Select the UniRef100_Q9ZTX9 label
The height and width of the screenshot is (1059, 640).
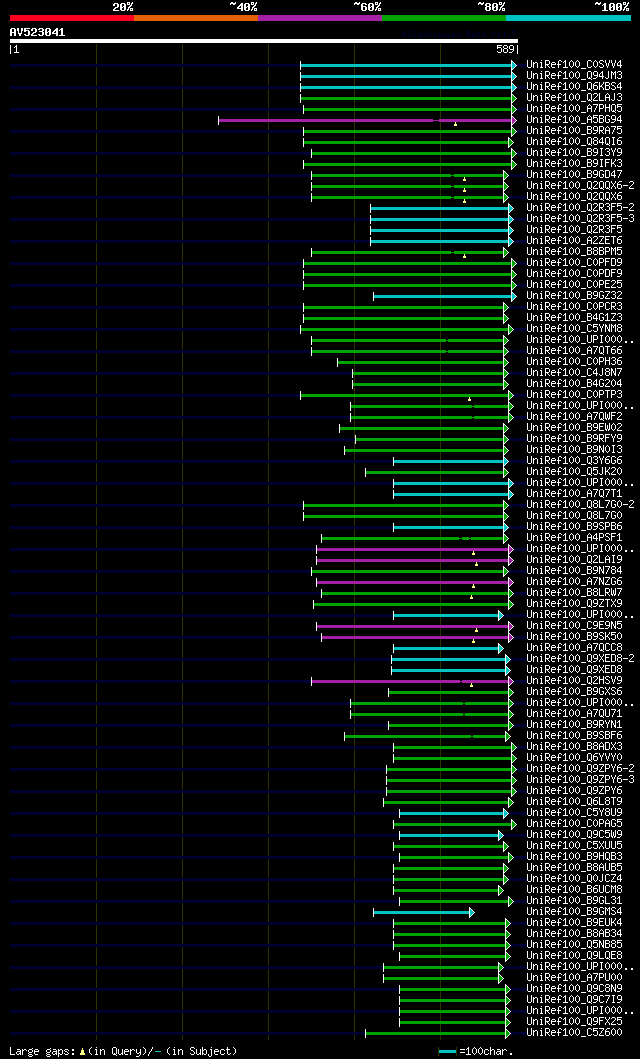[x=575, y=604]
